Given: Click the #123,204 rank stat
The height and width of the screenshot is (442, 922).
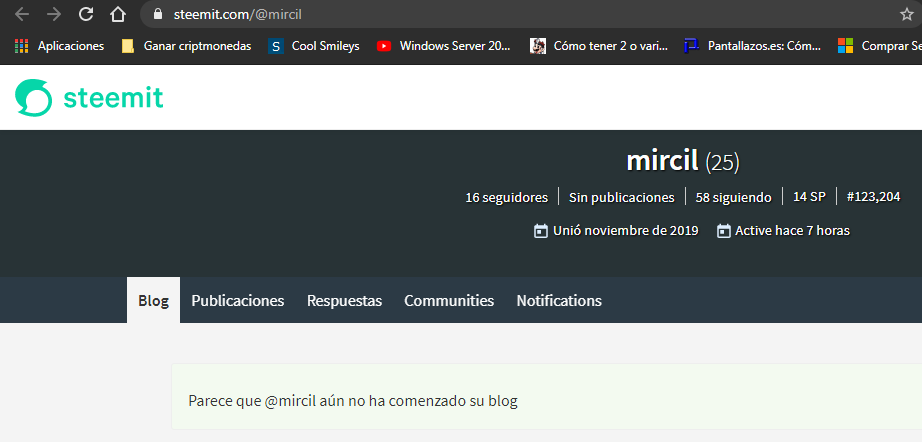Looking at the screenshot, I should [873, 197].
